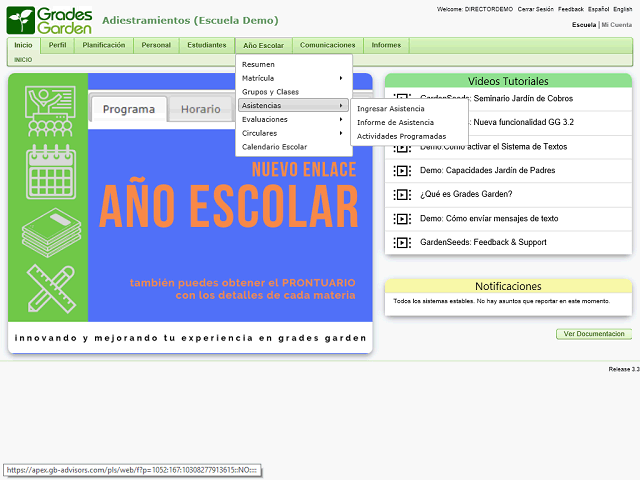Viewport: 640px width, 480px height.
Task: Switch to the Estudiantes tab
Action: [206, 45]
